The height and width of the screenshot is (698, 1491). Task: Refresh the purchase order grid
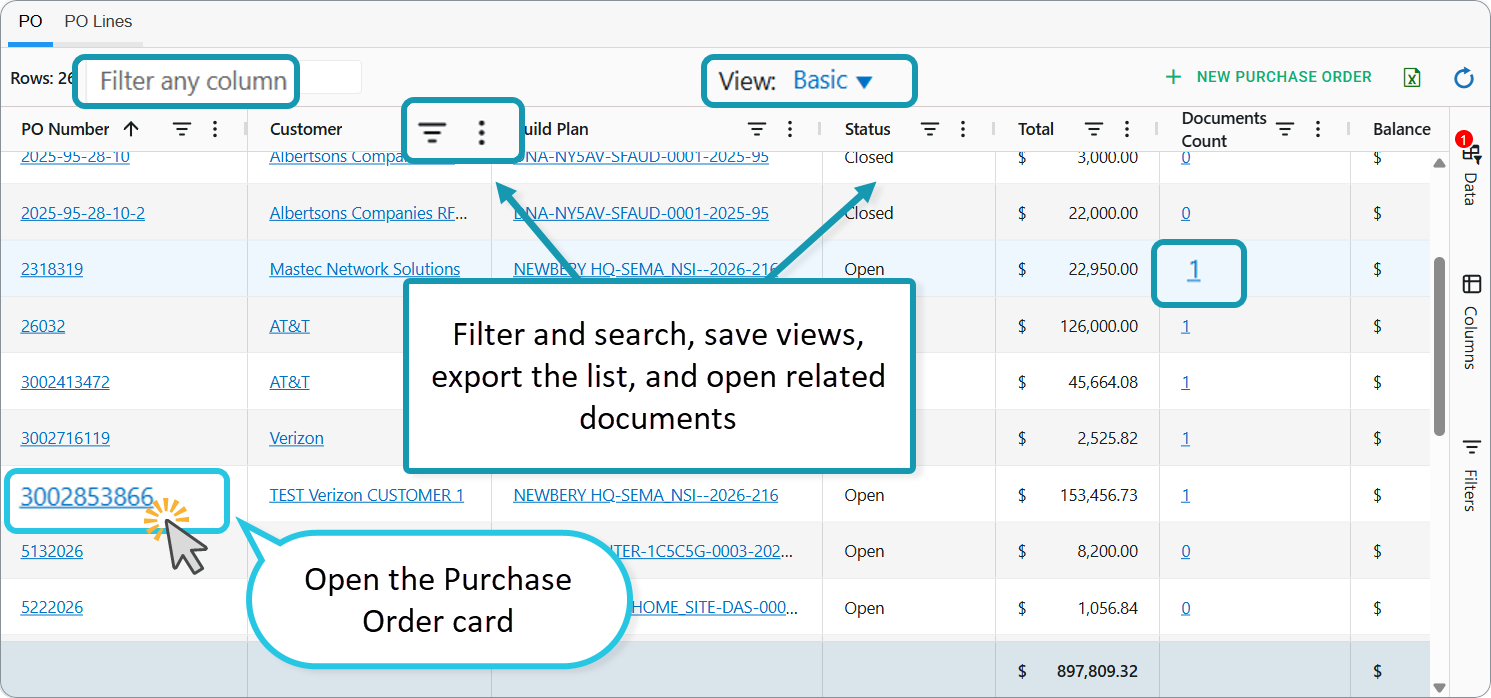(1464, 77)
